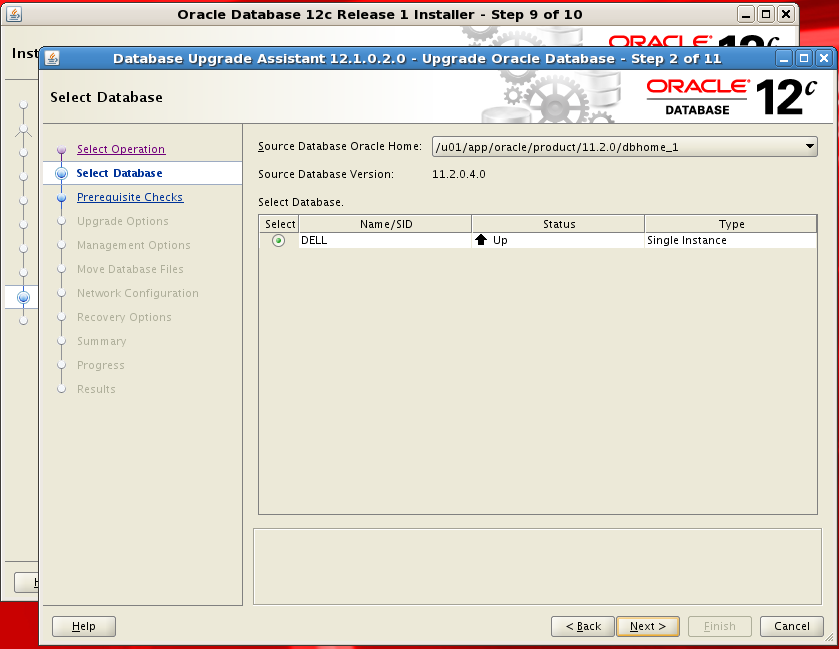
Task: Click the Network Configuration step label
Action: coord(138,293)
